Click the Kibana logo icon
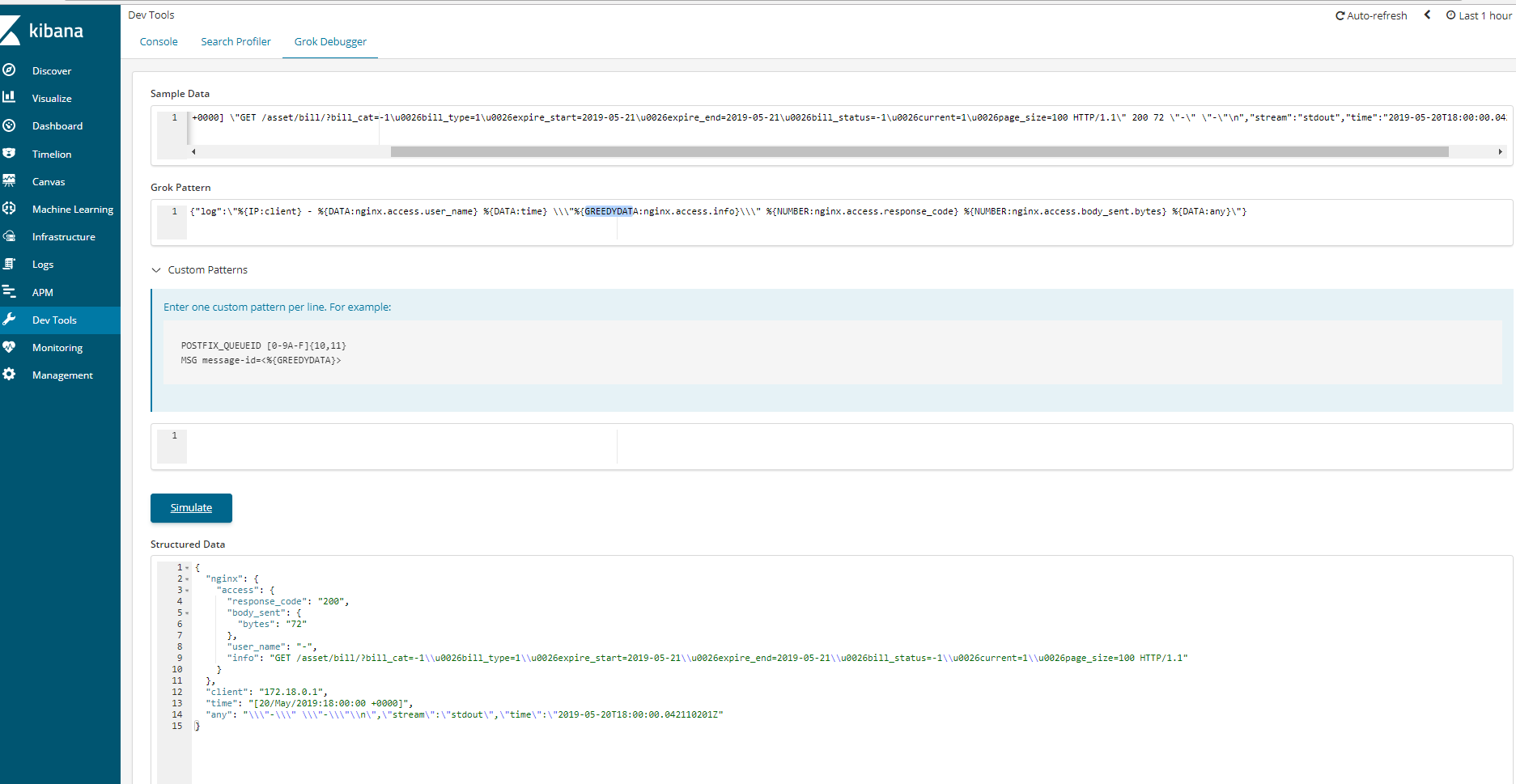 pos(11,31)
